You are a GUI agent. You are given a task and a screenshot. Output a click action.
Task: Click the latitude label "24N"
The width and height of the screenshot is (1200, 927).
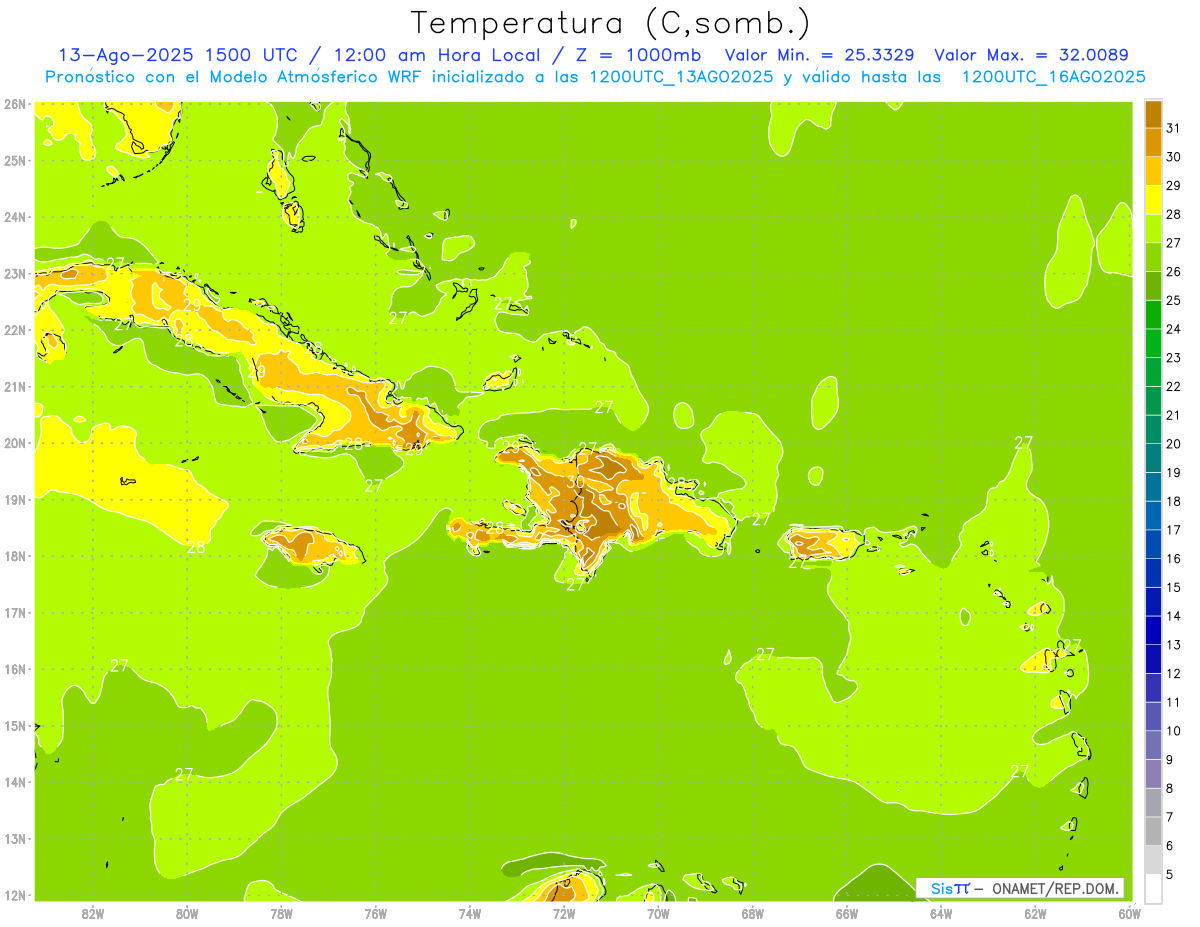click(x=15, y=217)
